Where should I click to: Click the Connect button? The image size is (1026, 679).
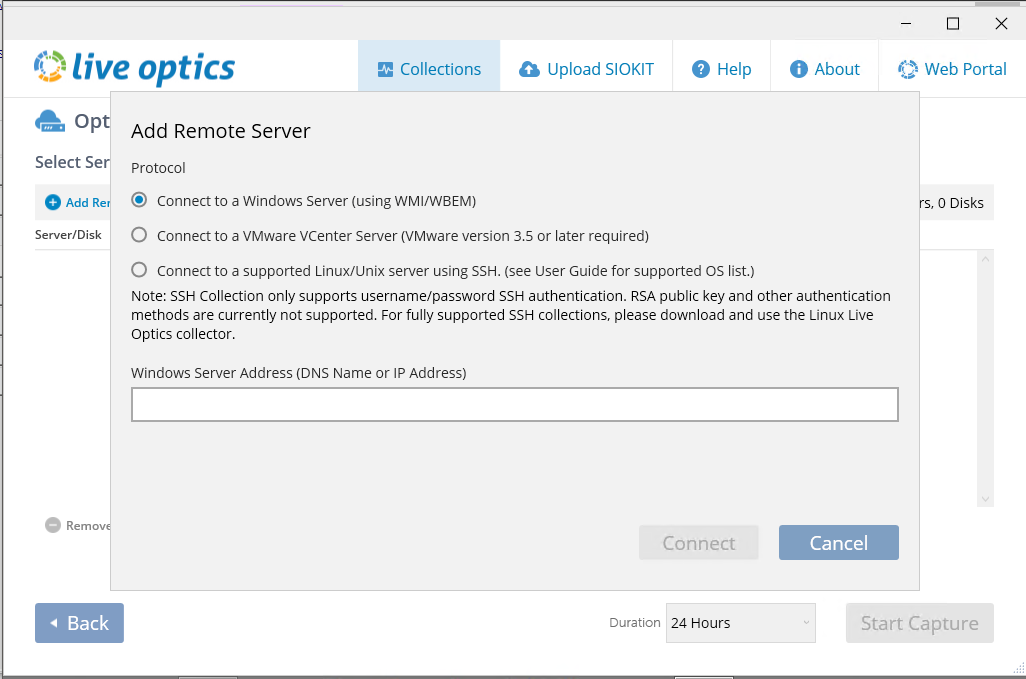coord(698,542)
